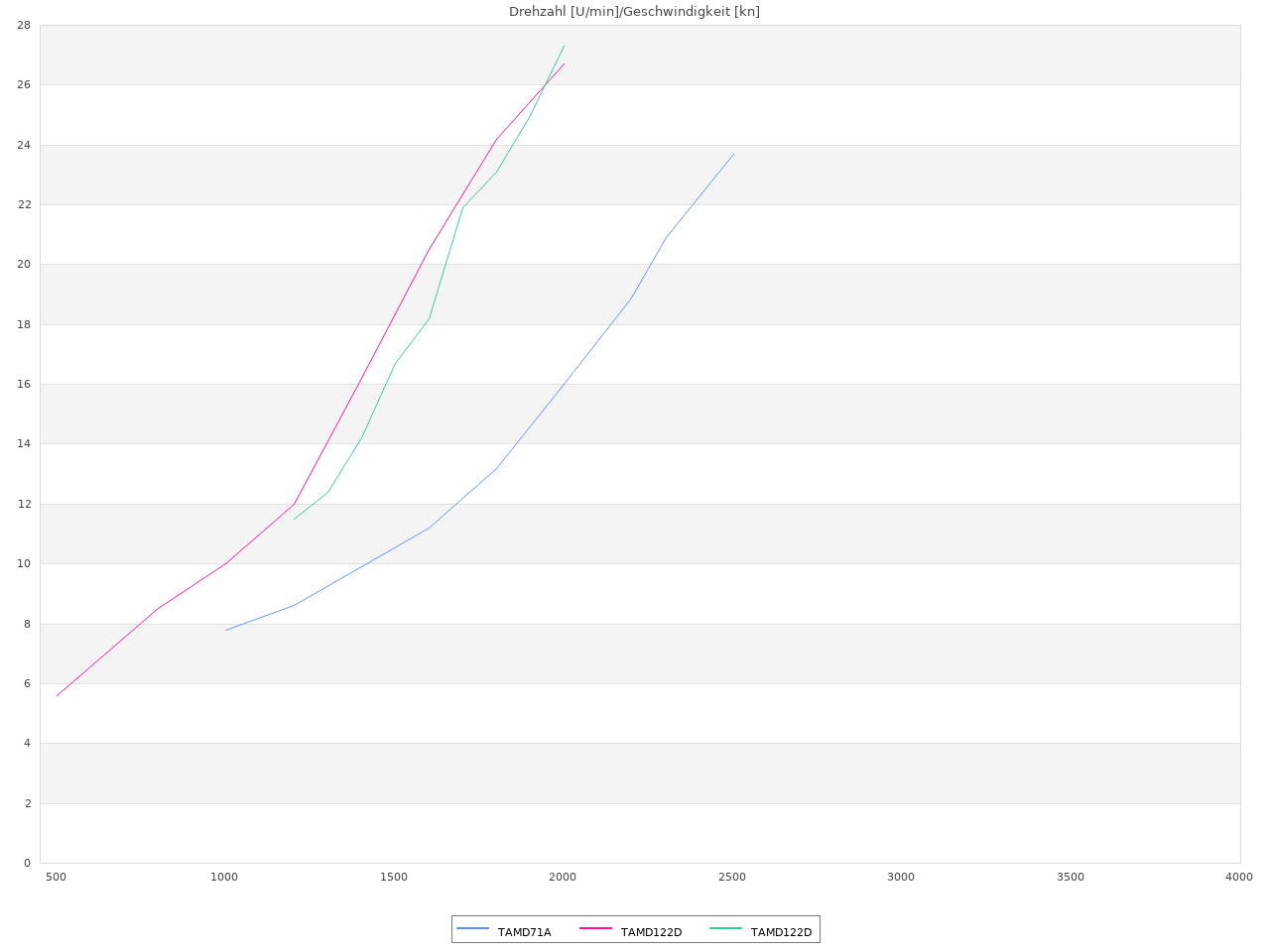Click the green legend line swatch

pos(726,928)
